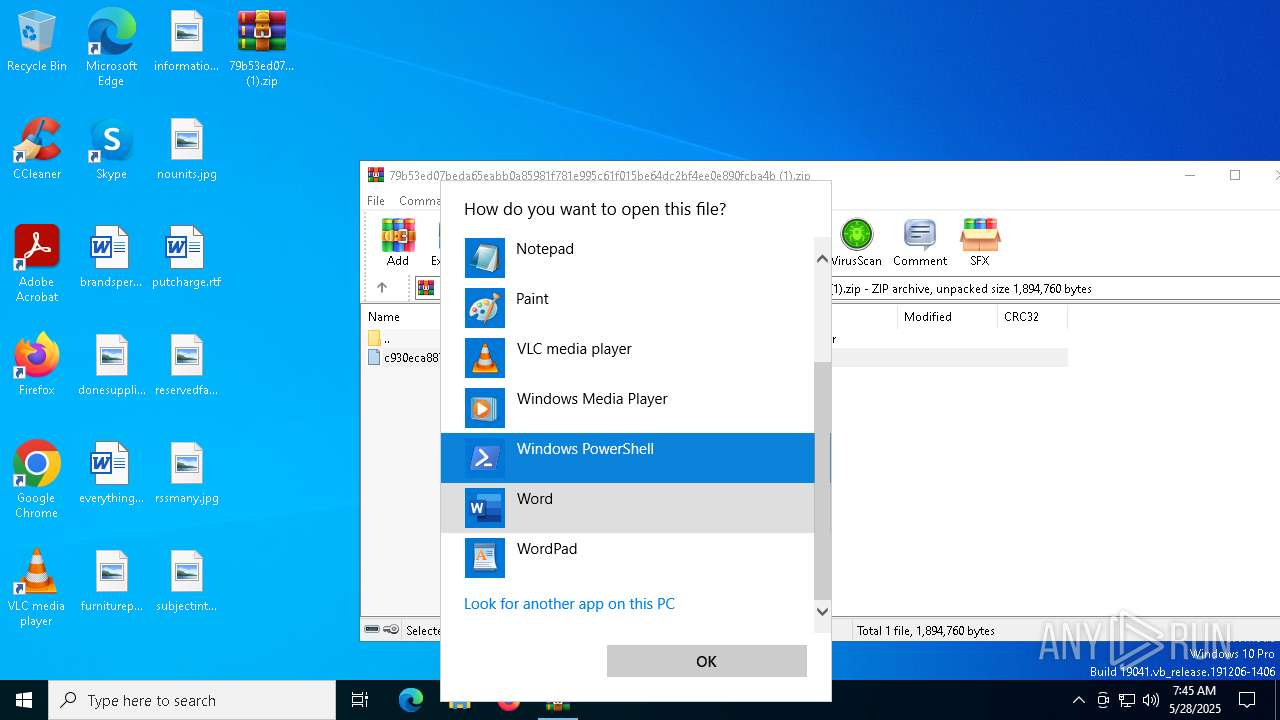Click the WinRAR Add toolbar icon

click(398, 243)
